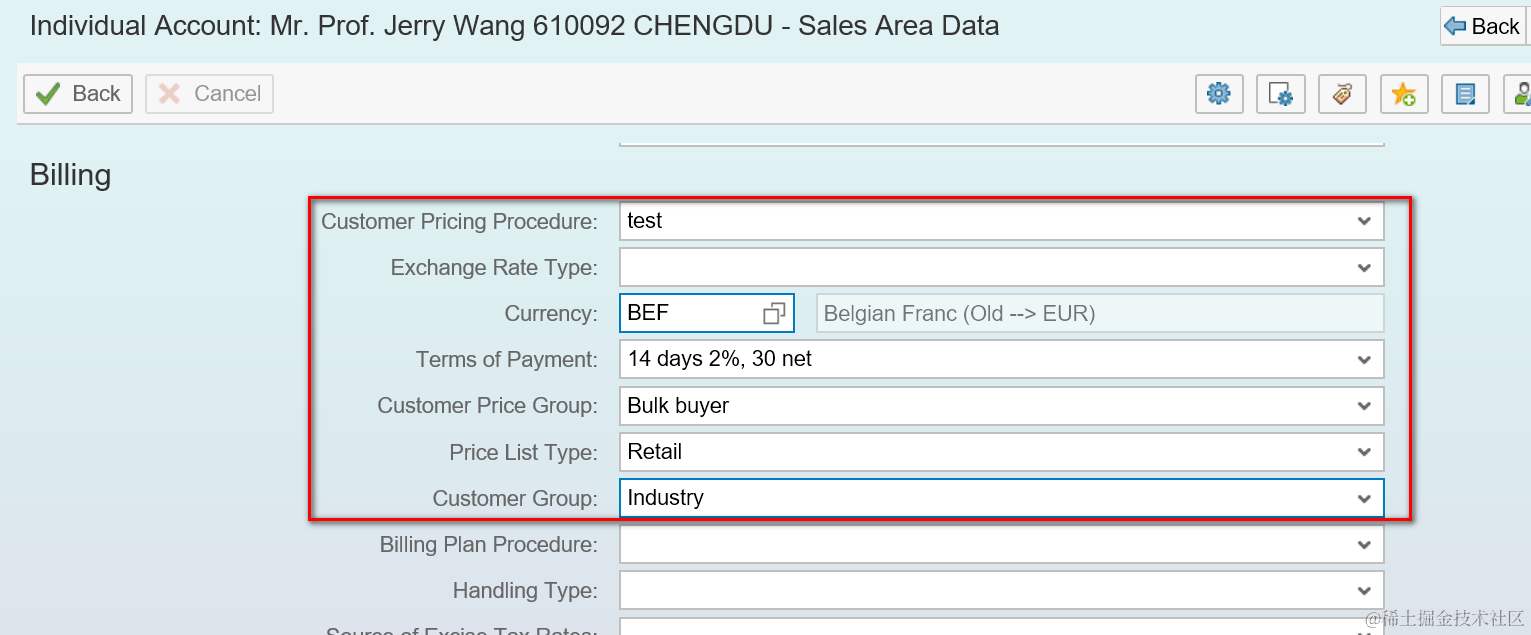Click the page configuration gear icon
Image resolution: width=1531 pixels, height=635 pixels.
click(1281, 94)
